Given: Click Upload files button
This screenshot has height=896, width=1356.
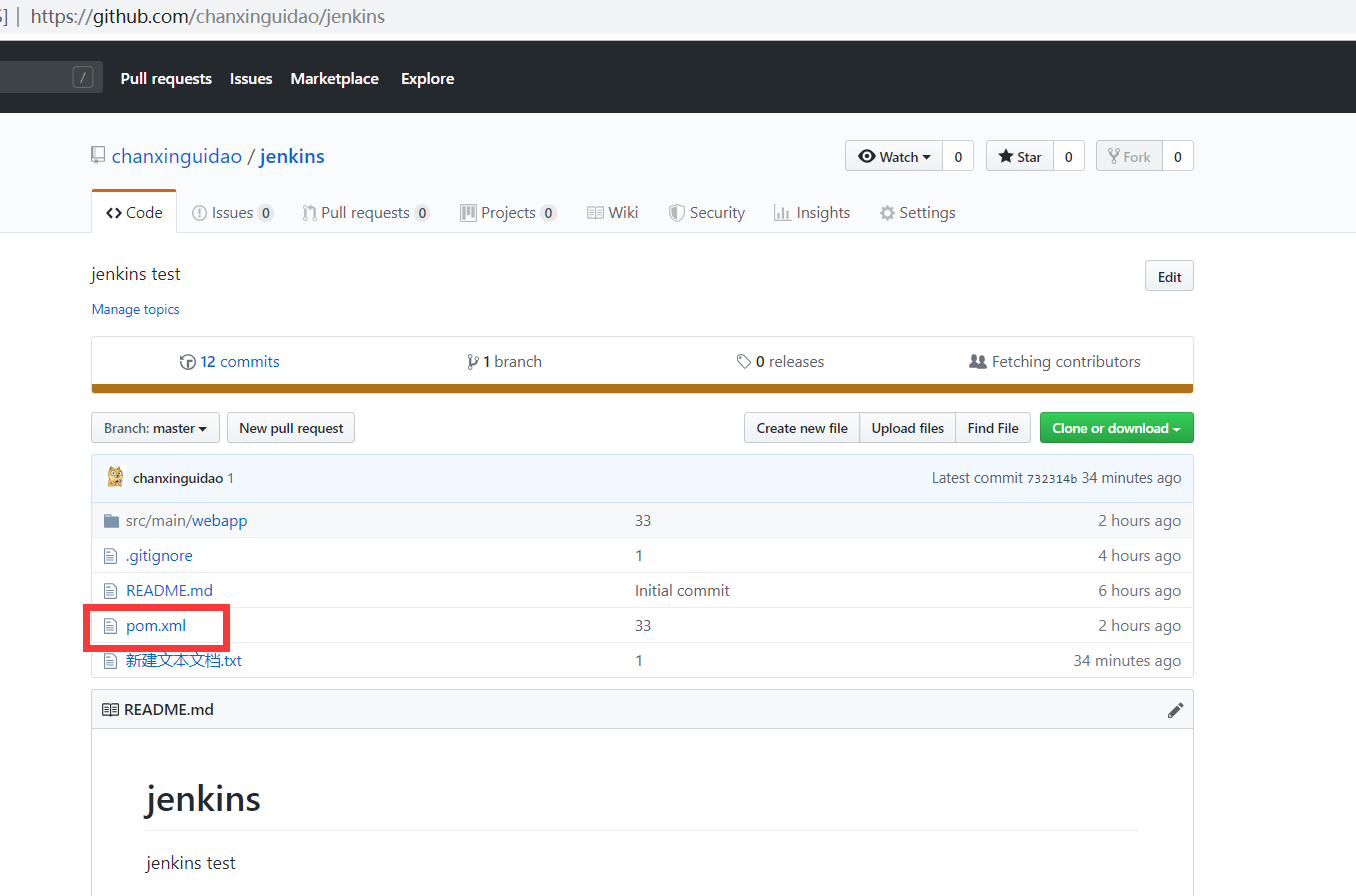Looking at the screenshot, I should (907, 428).
